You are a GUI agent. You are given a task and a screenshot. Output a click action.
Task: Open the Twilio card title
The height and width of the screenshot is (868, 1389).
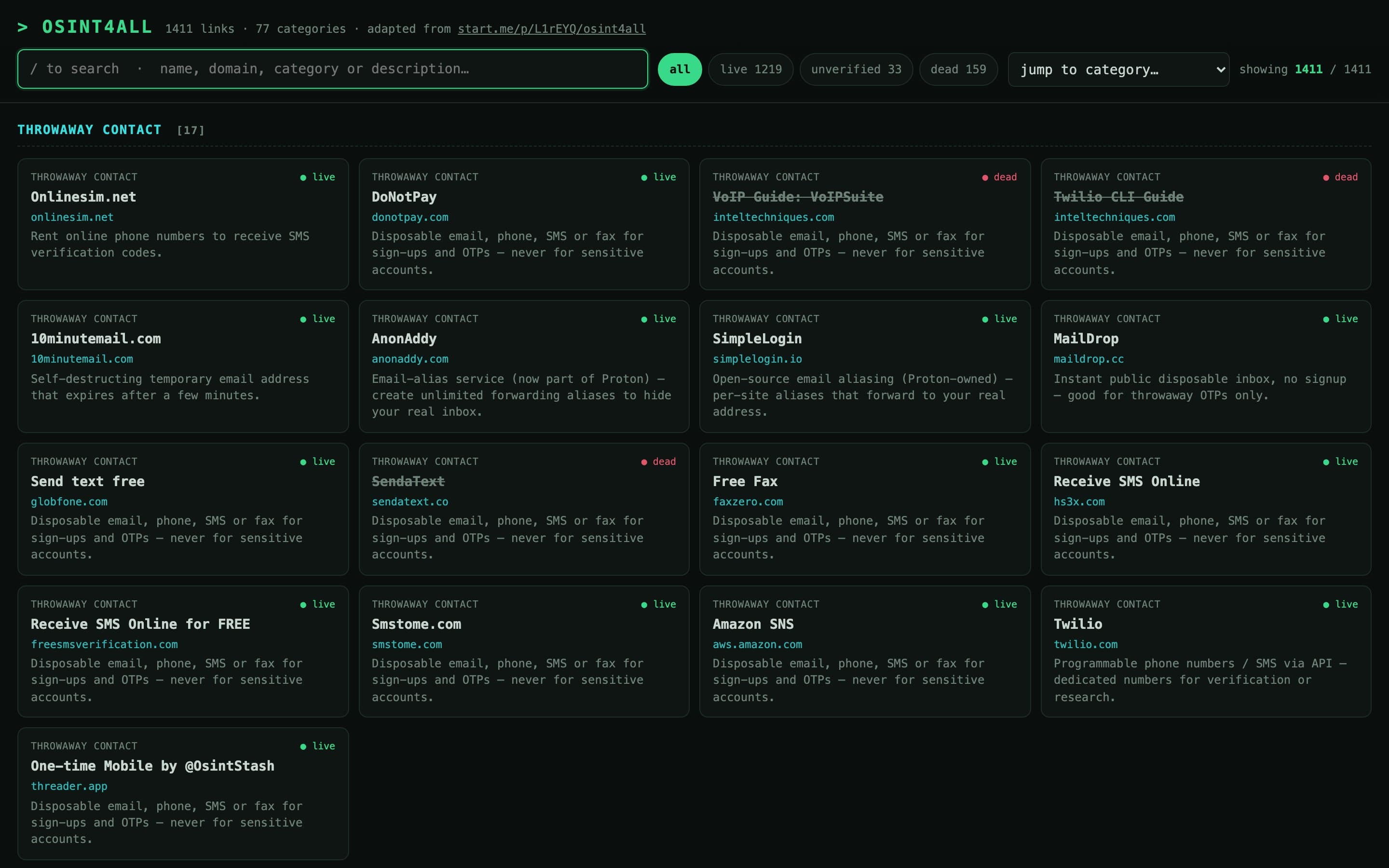click(x=1078, y=624)
